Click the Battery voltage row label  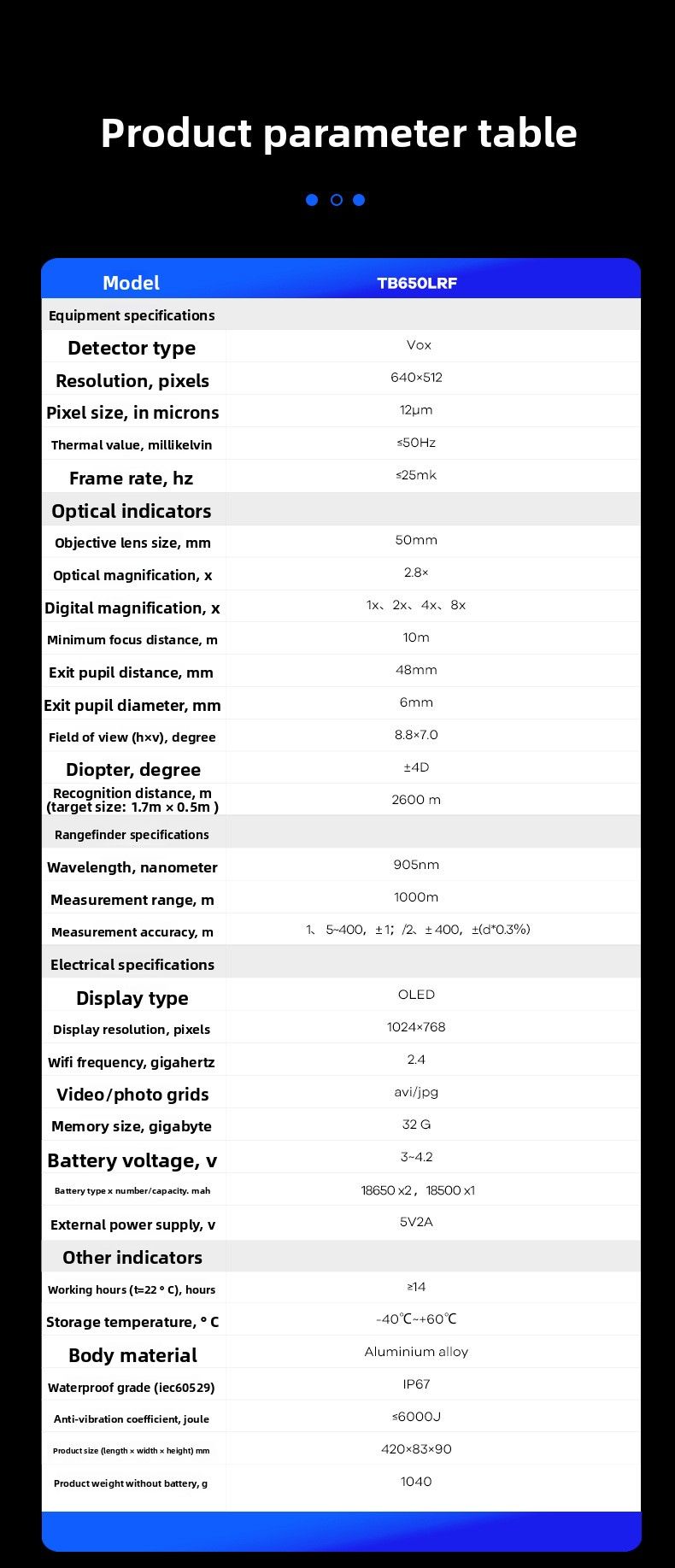click(x=132, y=1160)
